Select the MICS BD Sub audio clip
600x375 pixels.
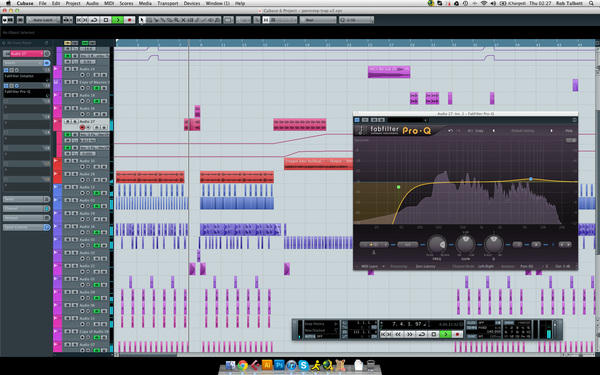tap(389, 72)
